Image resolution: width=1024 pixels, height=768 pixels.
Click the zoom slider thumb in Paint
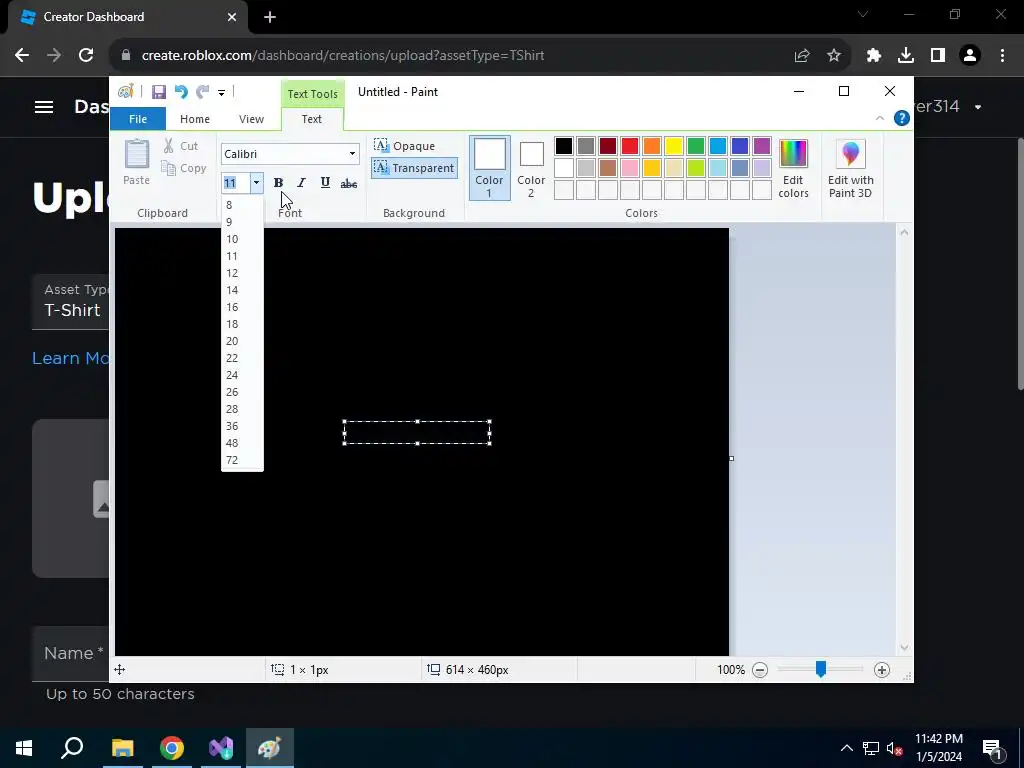point(820,669)
